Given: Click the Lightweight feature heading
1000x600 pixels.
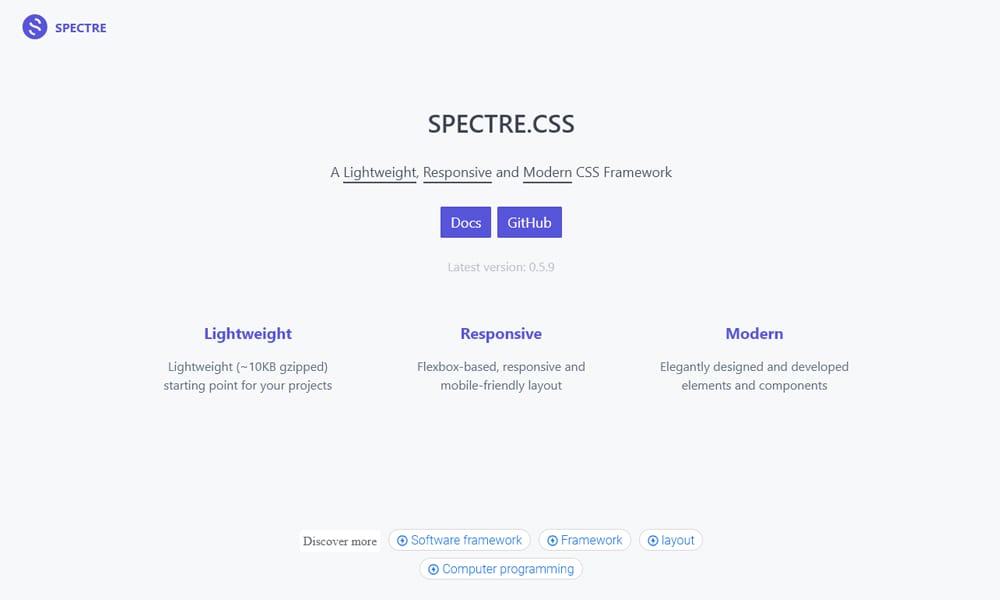Looking at the screenshot, I should pos(247,333).
